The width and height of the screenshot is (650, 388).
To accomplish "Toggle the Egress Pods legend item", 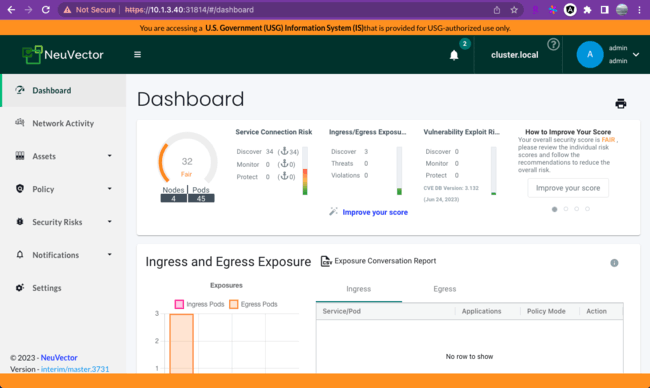I will (x=253, y=304).
